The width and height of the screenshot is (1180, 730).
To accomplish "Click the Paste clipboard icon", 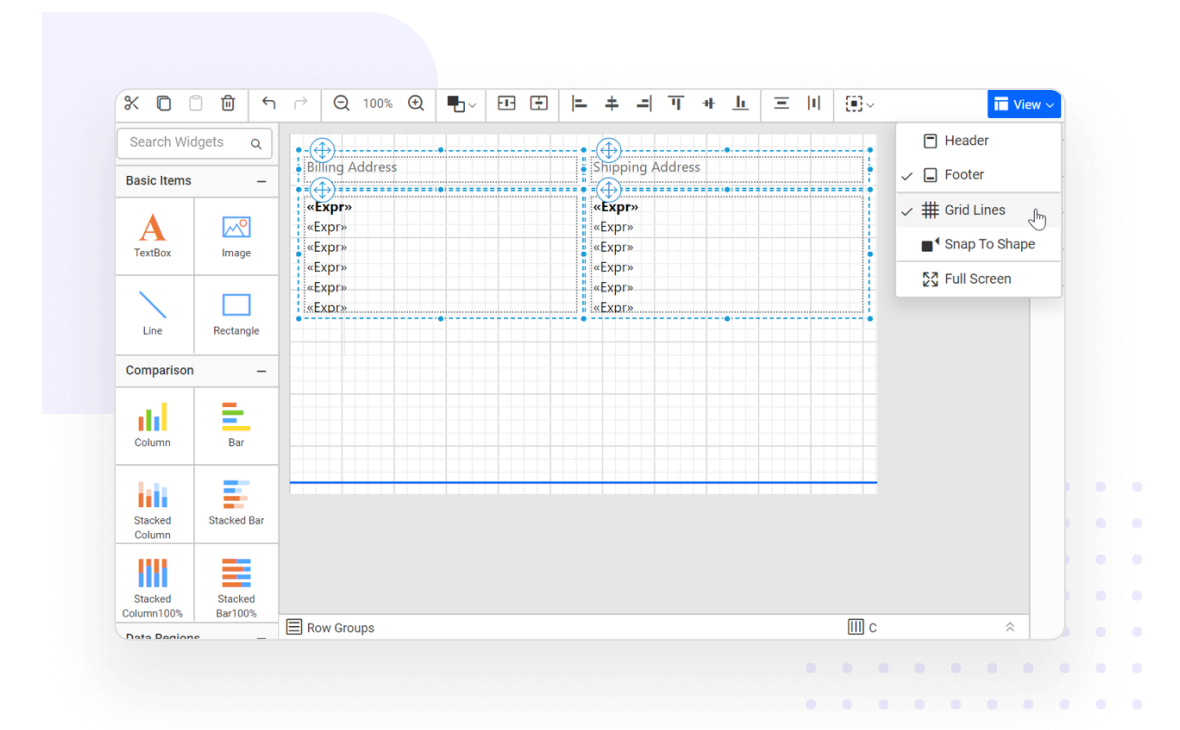I will [x=196, y=103].
